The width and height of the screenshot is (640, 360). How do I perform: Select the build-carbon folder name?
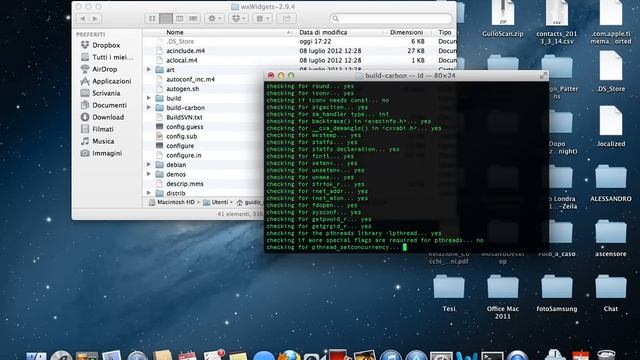click(x=185, y=108)
